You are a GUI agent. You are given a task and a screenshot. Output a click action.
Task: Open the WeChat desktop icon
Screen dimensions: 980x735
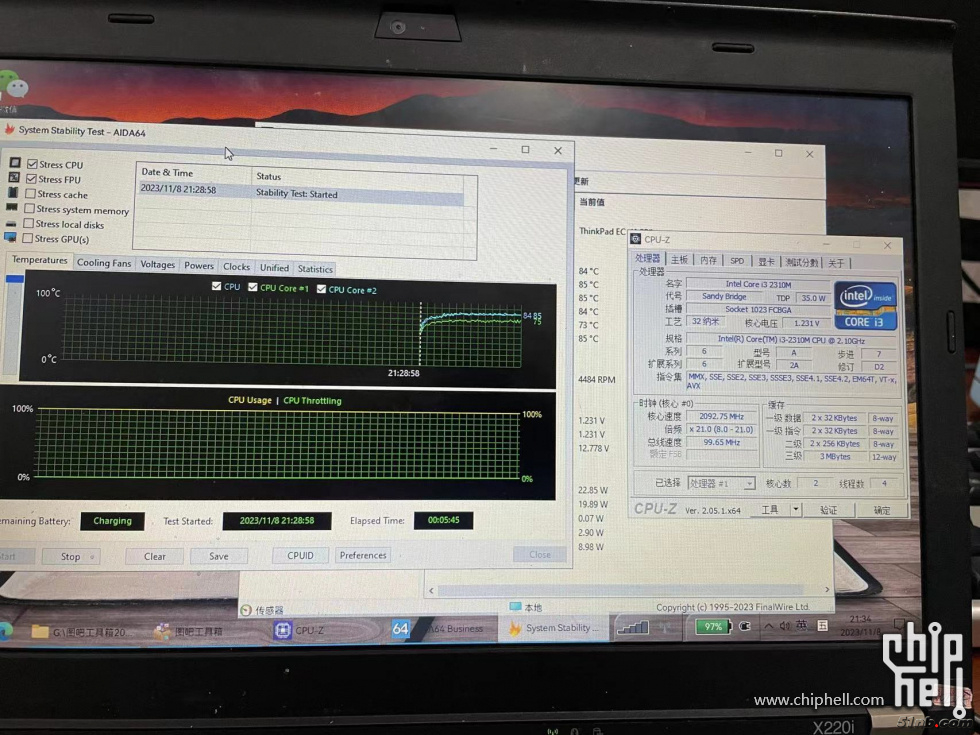pyautogui.click(x=13, y=86)
